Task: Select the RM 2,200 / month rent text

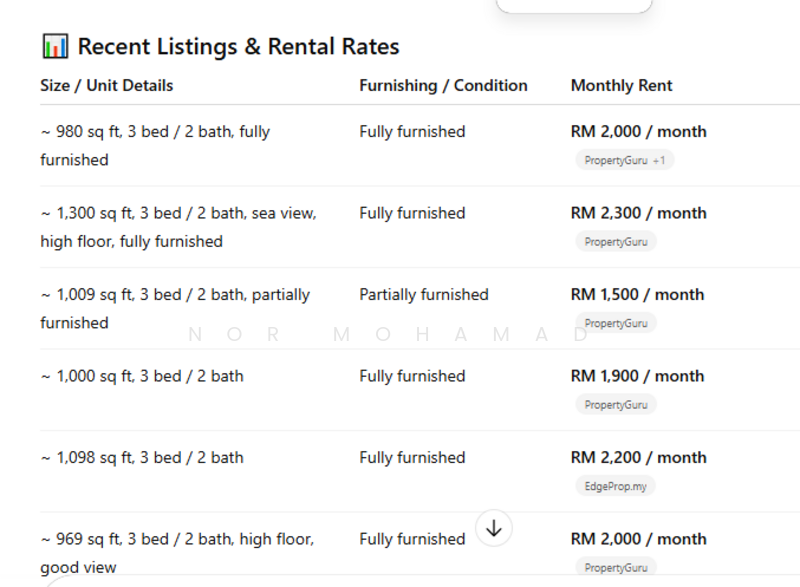Action: tap(638, 458)
